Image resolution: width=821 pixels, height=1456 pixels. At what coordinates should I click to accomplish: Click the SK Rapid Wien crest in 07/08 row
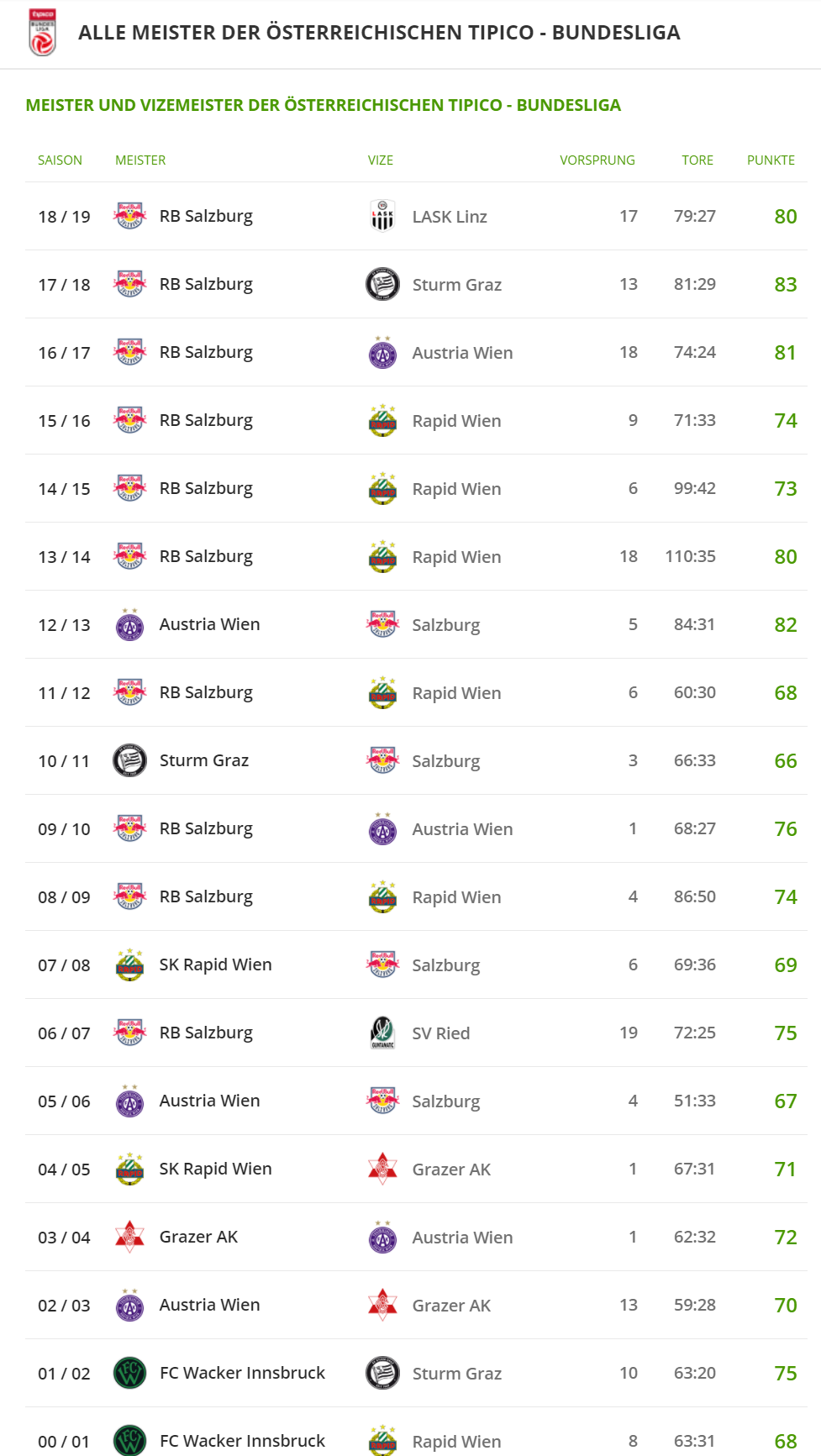130,965
